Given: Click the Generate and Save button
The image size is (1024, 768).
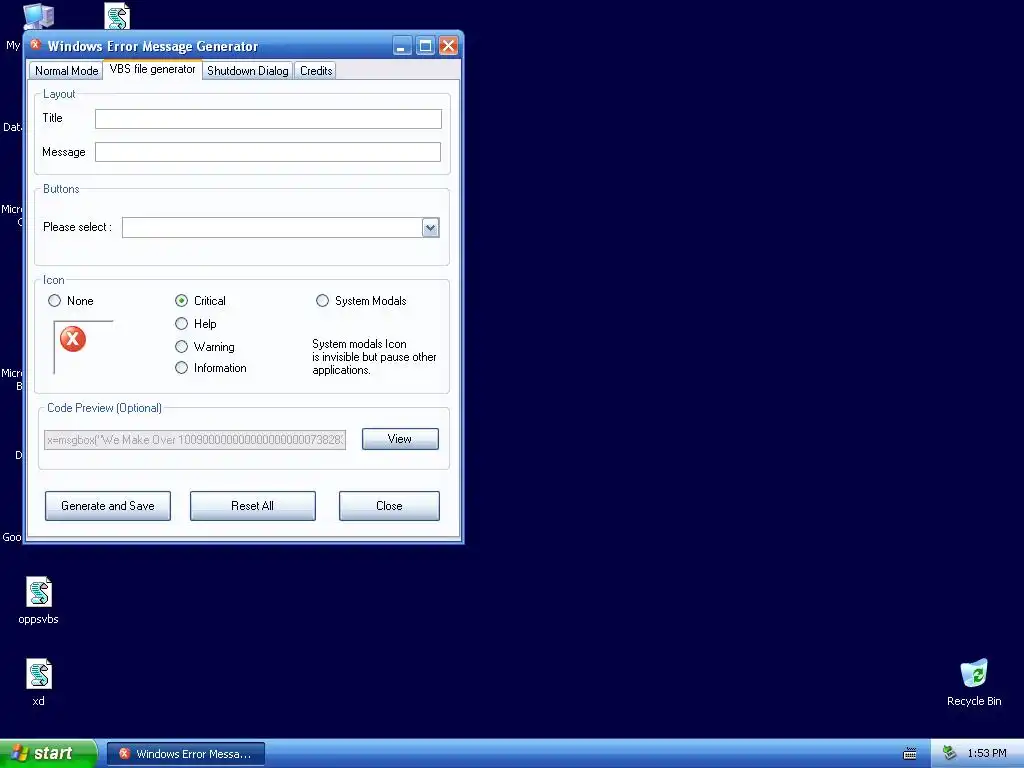Looking at the screenshot, I should pos(108,506).
